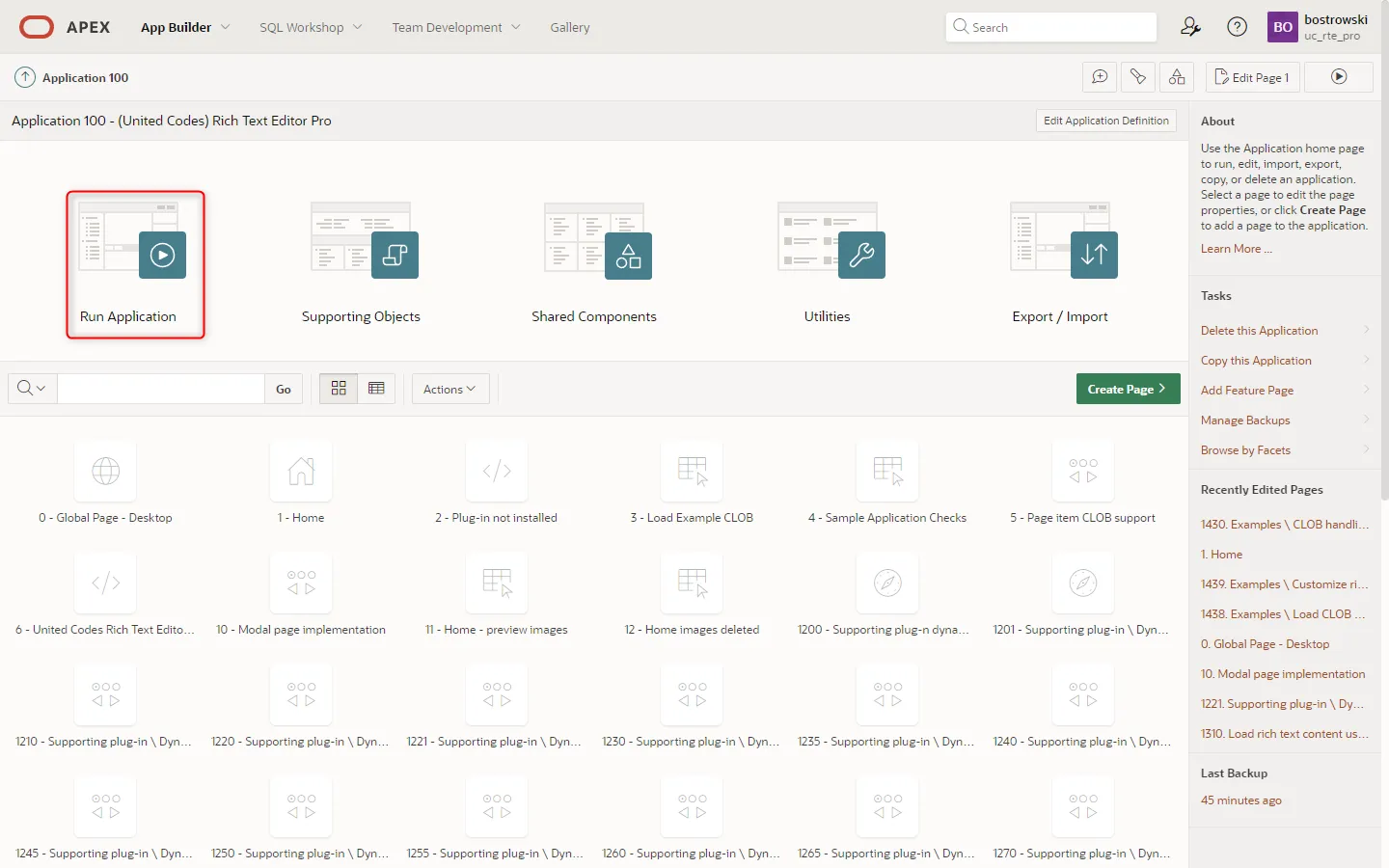Open the Actions dropdown menu
The width and height of the screenshot is (1389, 868).
tap(450, 389)
